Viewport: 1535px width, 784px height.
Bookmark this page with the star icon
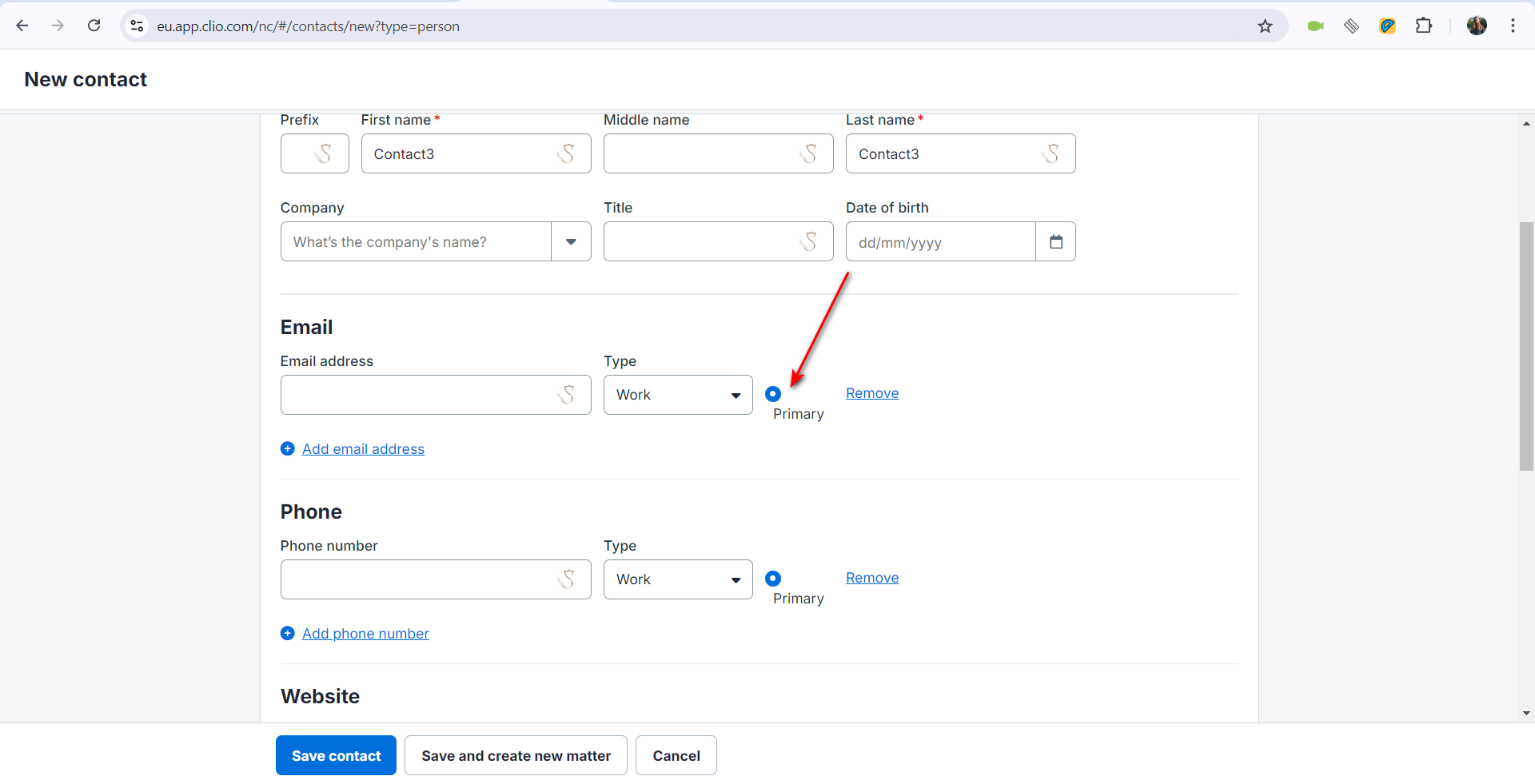point(1265,26)
